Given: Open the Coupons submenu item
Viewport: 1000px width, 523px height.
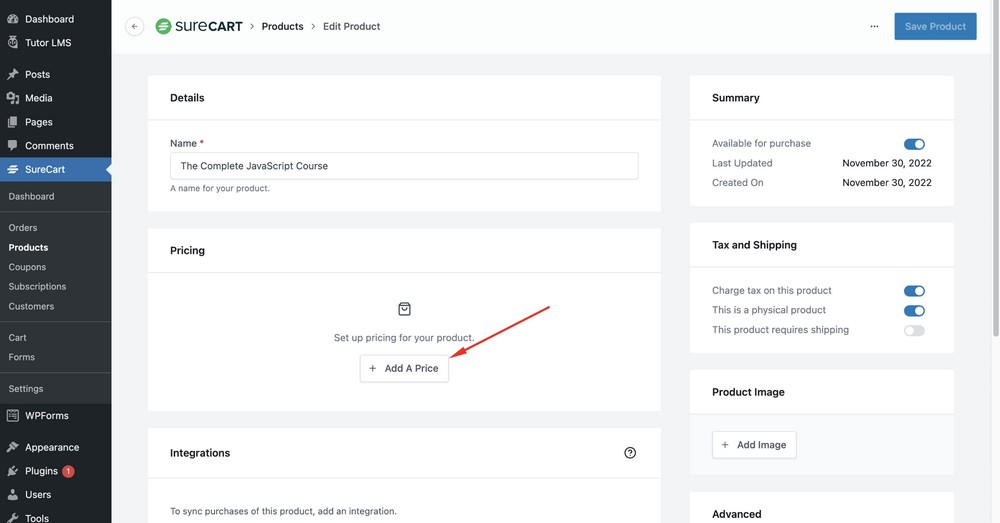Looking at the screenshot, I should click(x=27, y=267).
